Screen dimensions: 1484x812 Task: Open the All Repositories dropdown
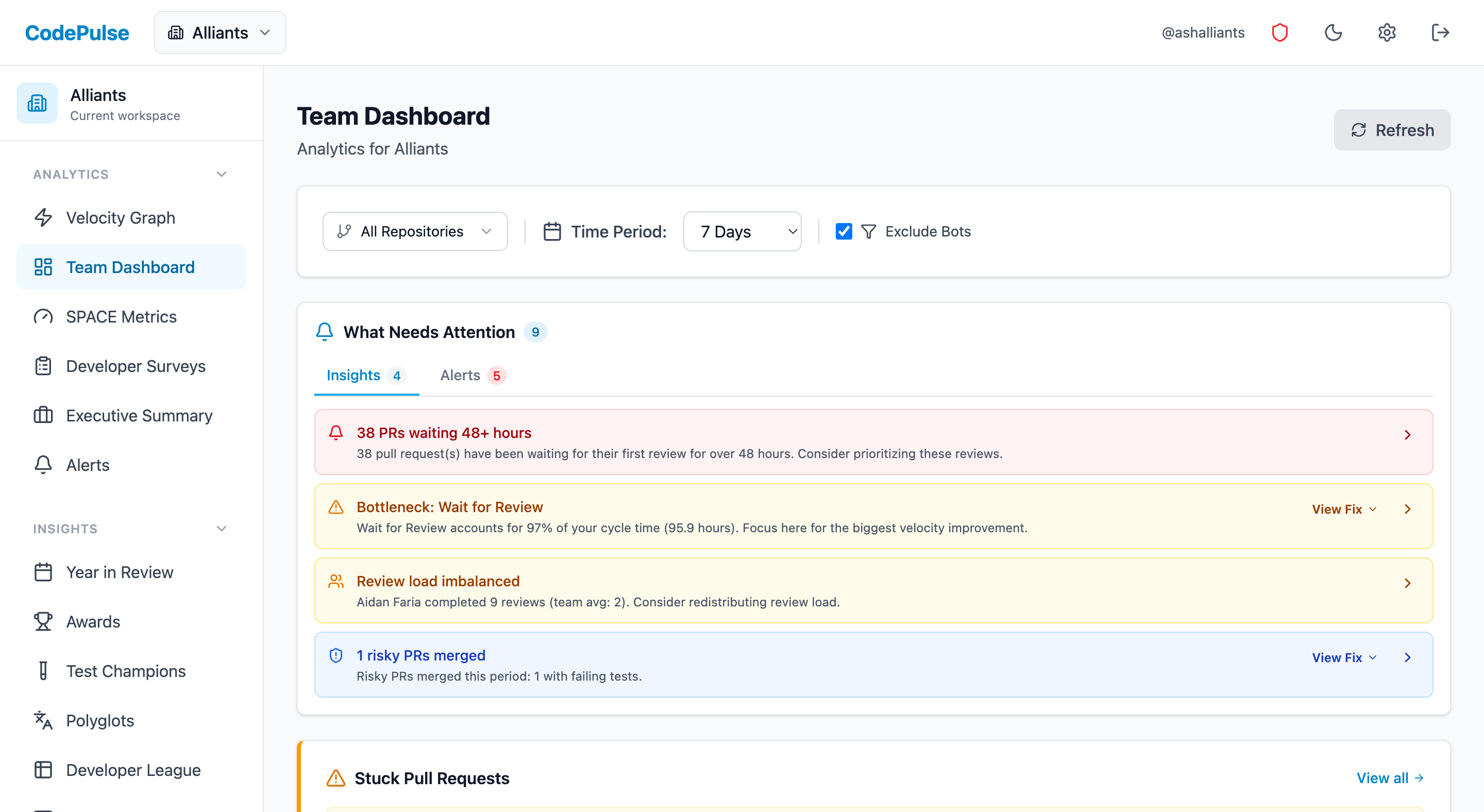click(x=415, y=231)
